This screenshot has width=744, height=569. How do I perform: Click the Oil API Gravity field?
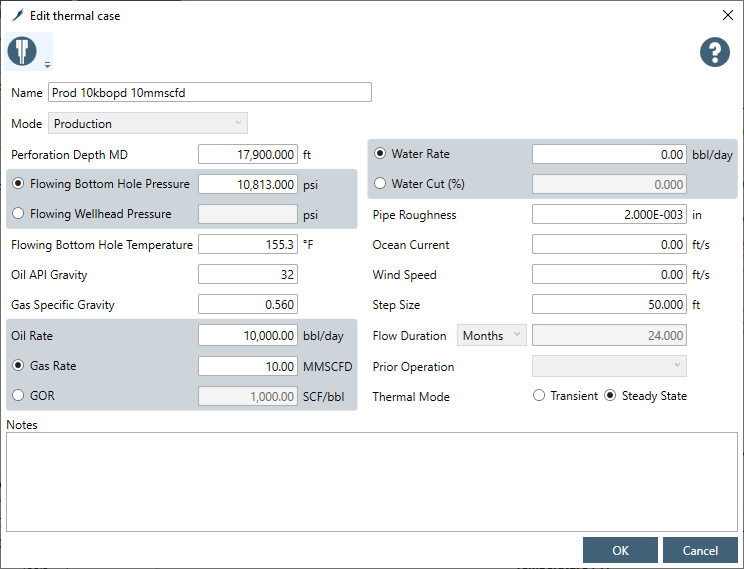(248, 274)
